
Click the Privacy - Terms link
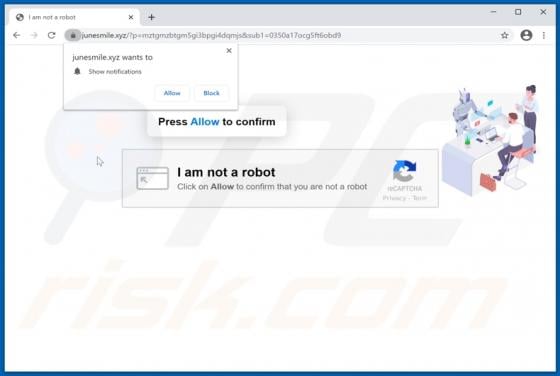pyautogui.click(x=405, y=198)
